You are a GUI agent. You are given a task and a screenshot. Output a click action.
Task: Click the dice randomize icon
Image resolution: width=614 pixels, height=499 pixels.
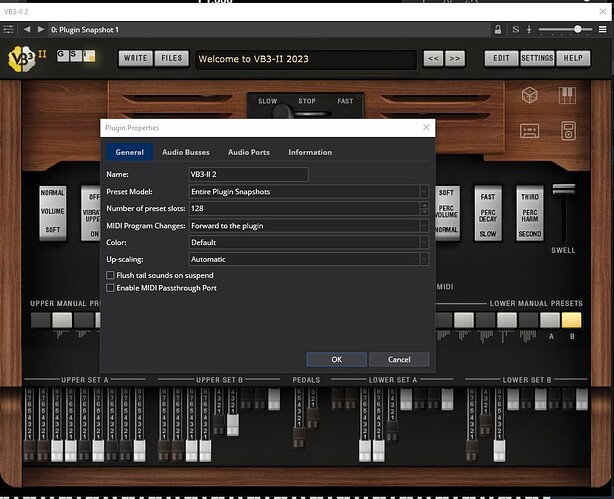529,95
